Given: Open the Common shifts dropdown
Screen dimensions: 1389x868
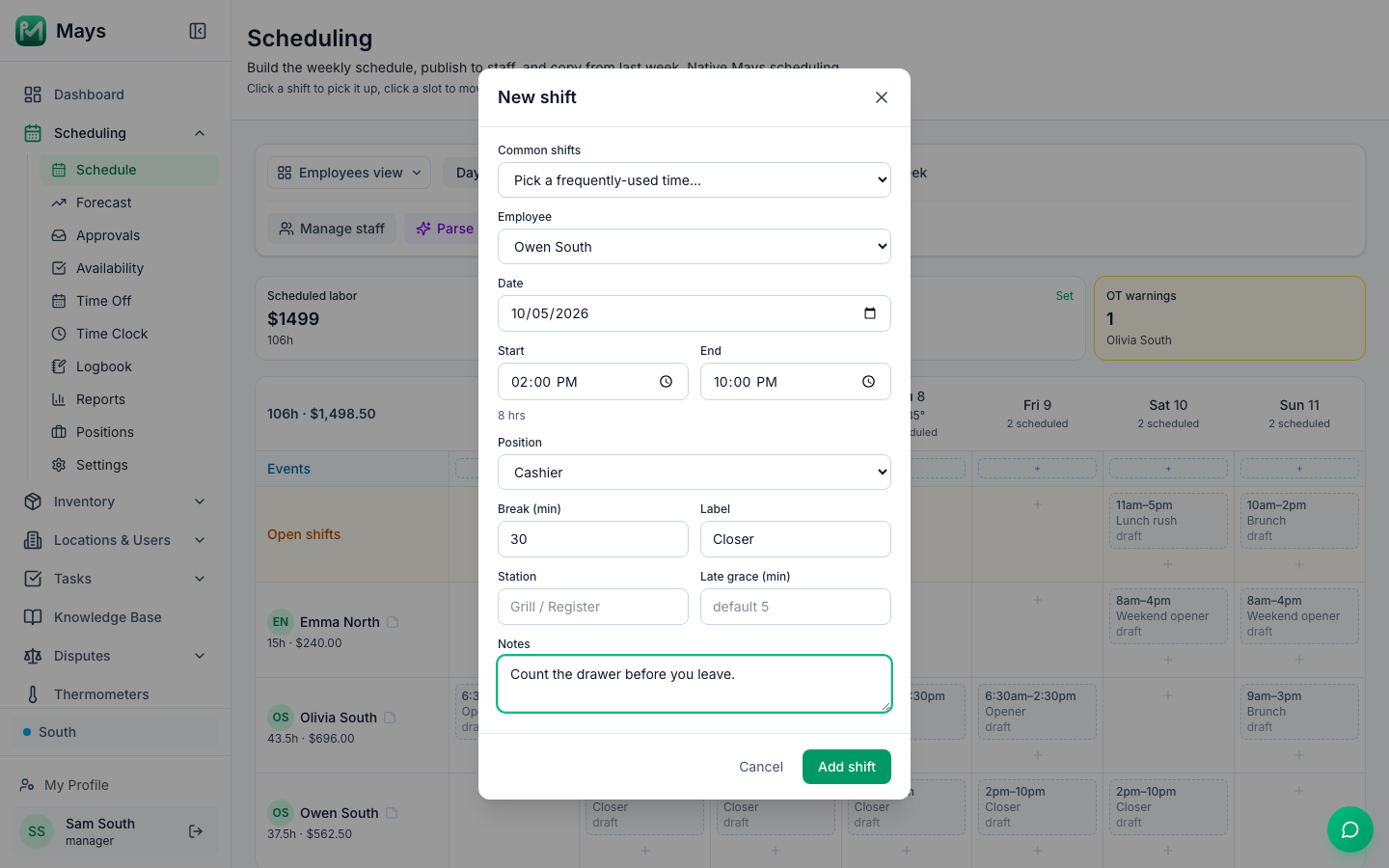Looking at the screenshot, I should coord(694,180).
